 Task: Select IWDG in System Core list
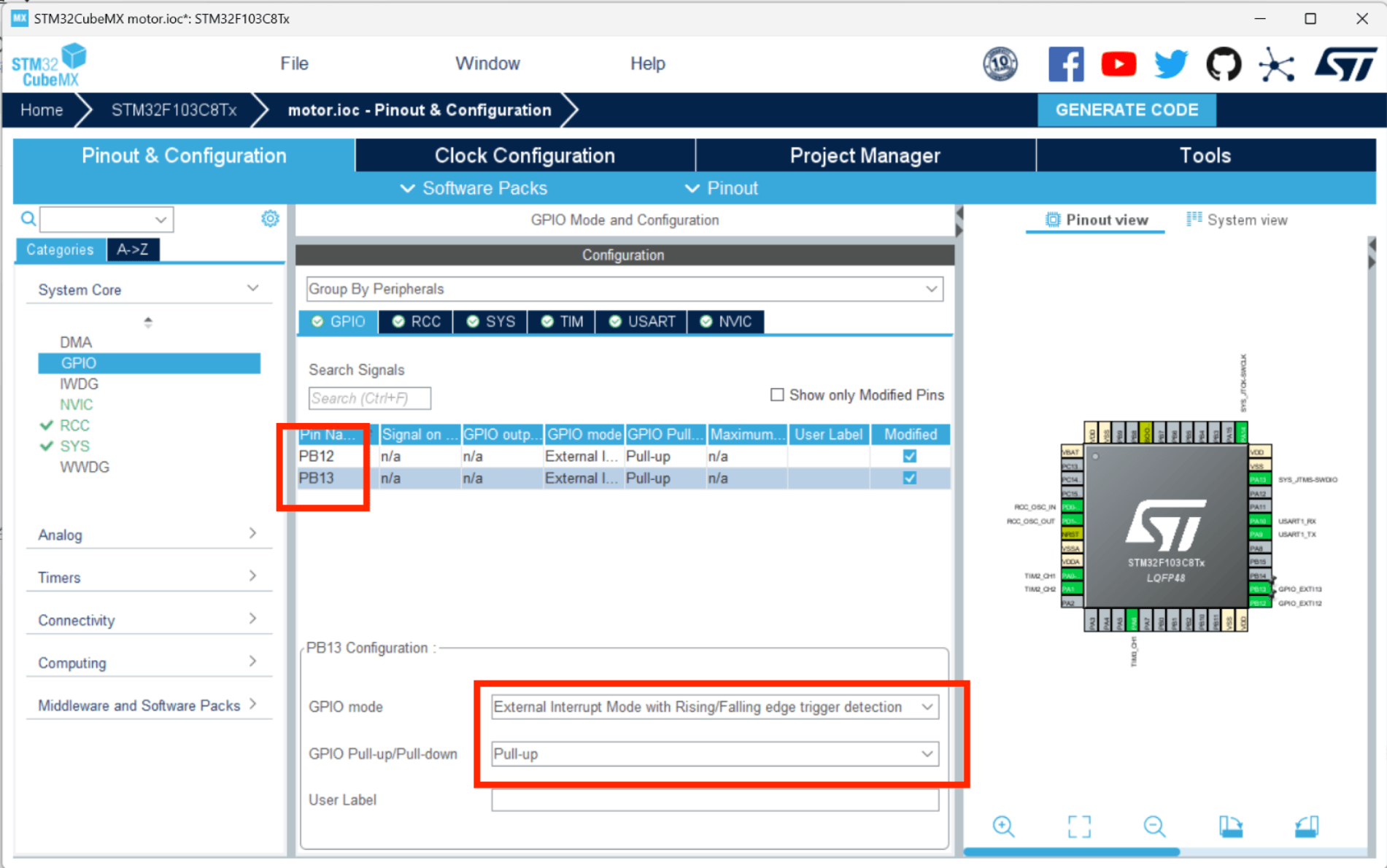click(79, 384)
